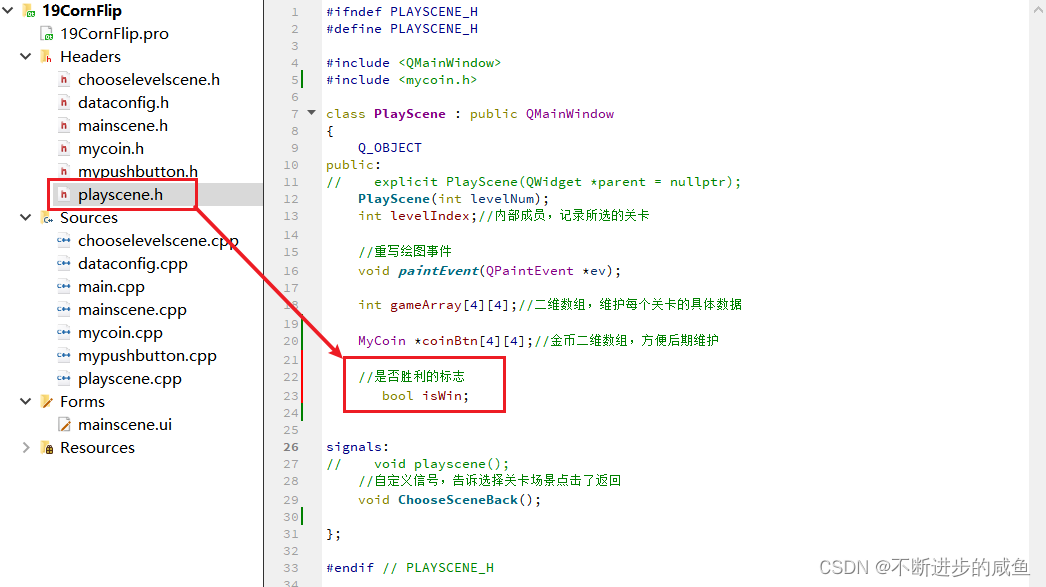Expand the Resources folder
Screen dimensions: 1046x587
click(25, 448)
